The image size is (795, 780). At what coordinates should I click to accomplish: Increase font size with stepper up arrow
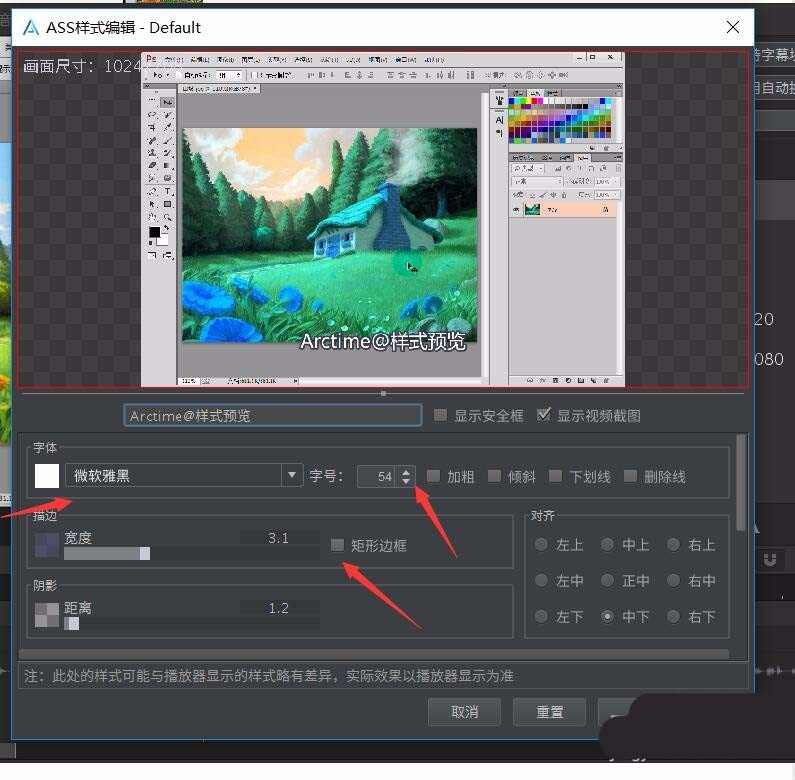tap(406, 471)
